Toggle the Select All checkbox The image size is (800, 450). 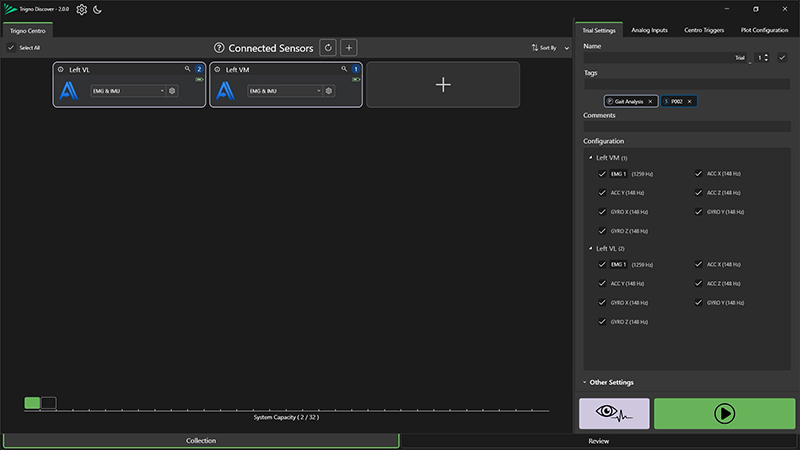11,47
